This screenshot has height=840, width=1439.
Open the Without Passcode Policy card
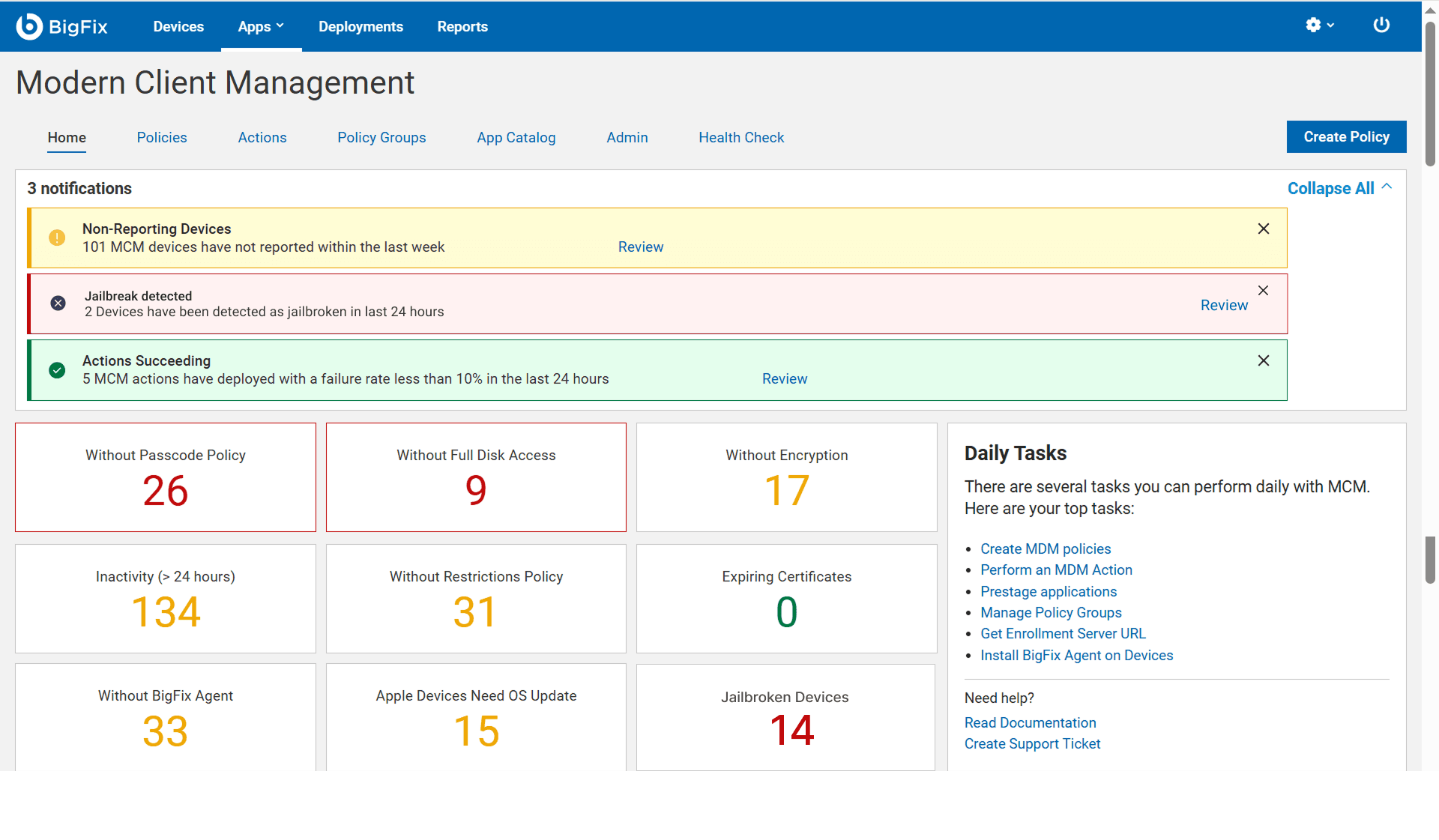pos(166,477)
